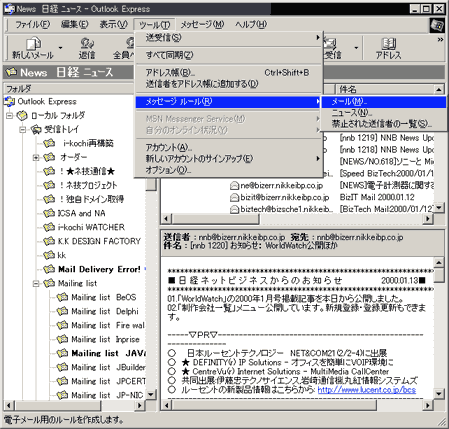This screenshot has width=449, height=429.
Task: Select Mailing list Fire wall folder icon
Action: point(62,325)
